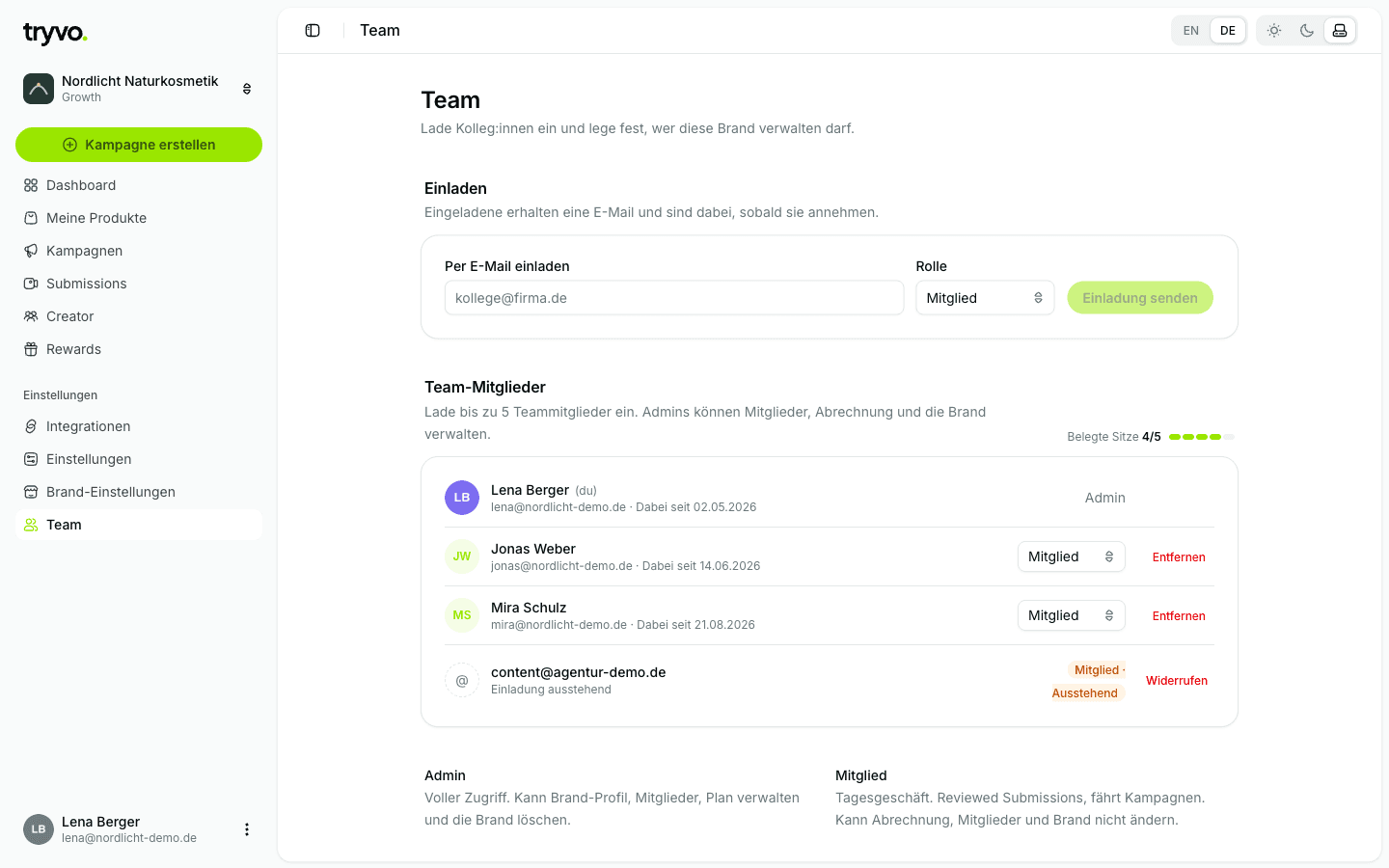Switch language to DE
Screen dimensions: 1389x868
point(1228,31)
